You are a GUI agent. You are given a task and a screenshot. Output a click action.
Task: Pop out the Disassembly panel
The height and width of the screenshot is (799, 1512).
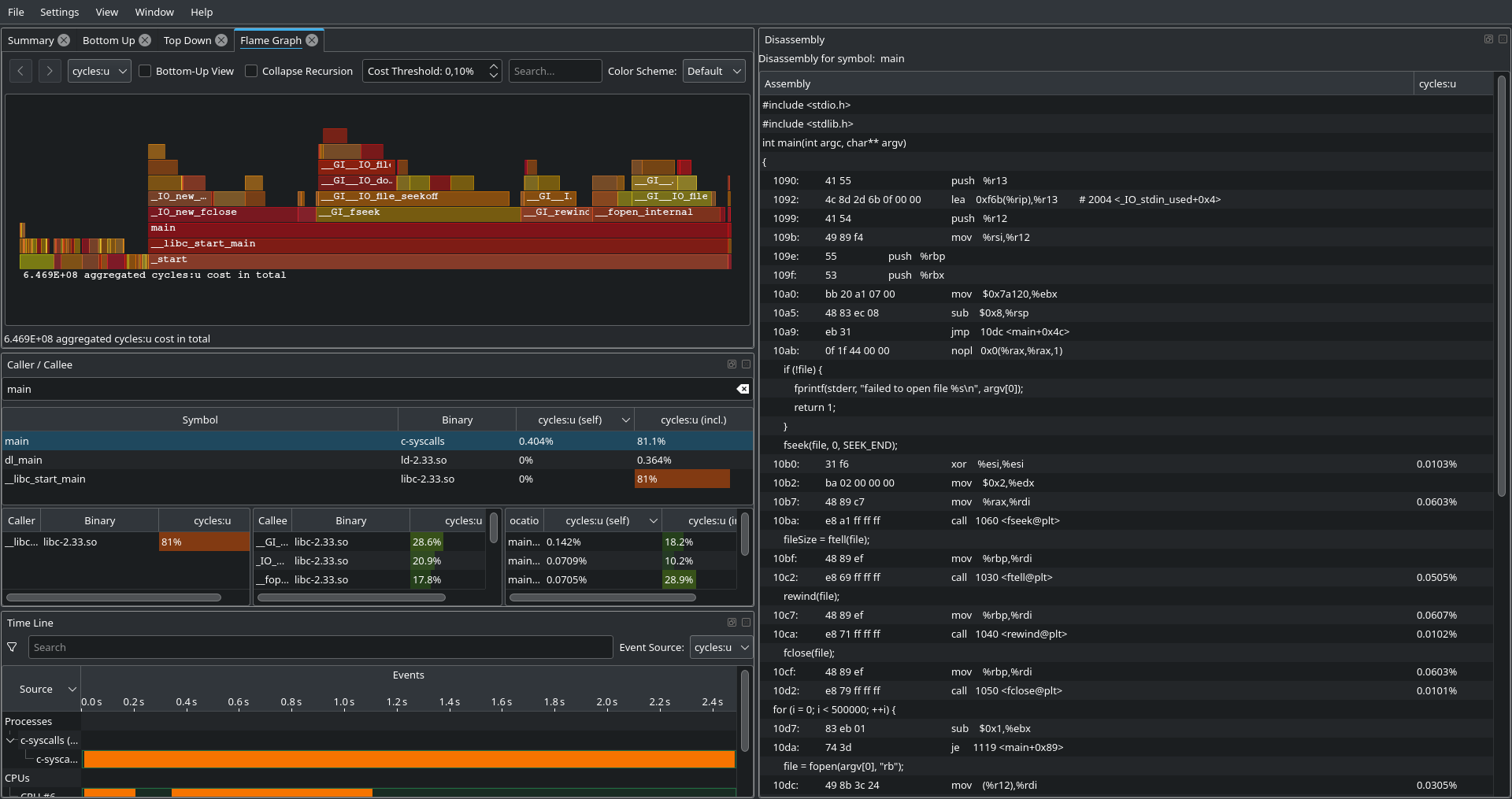1488,39
